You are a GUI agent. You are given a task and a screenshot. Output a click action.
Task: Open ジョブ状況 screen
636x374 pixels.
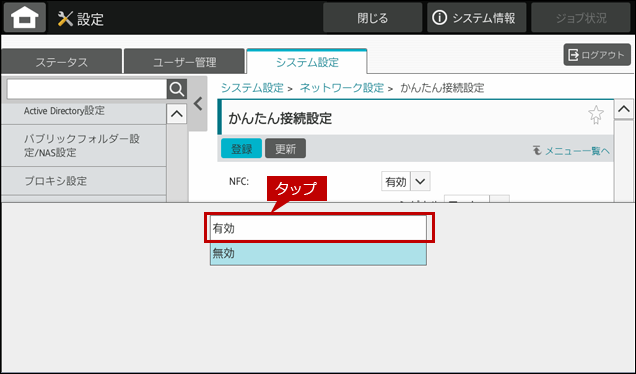[x=581, y=18]
